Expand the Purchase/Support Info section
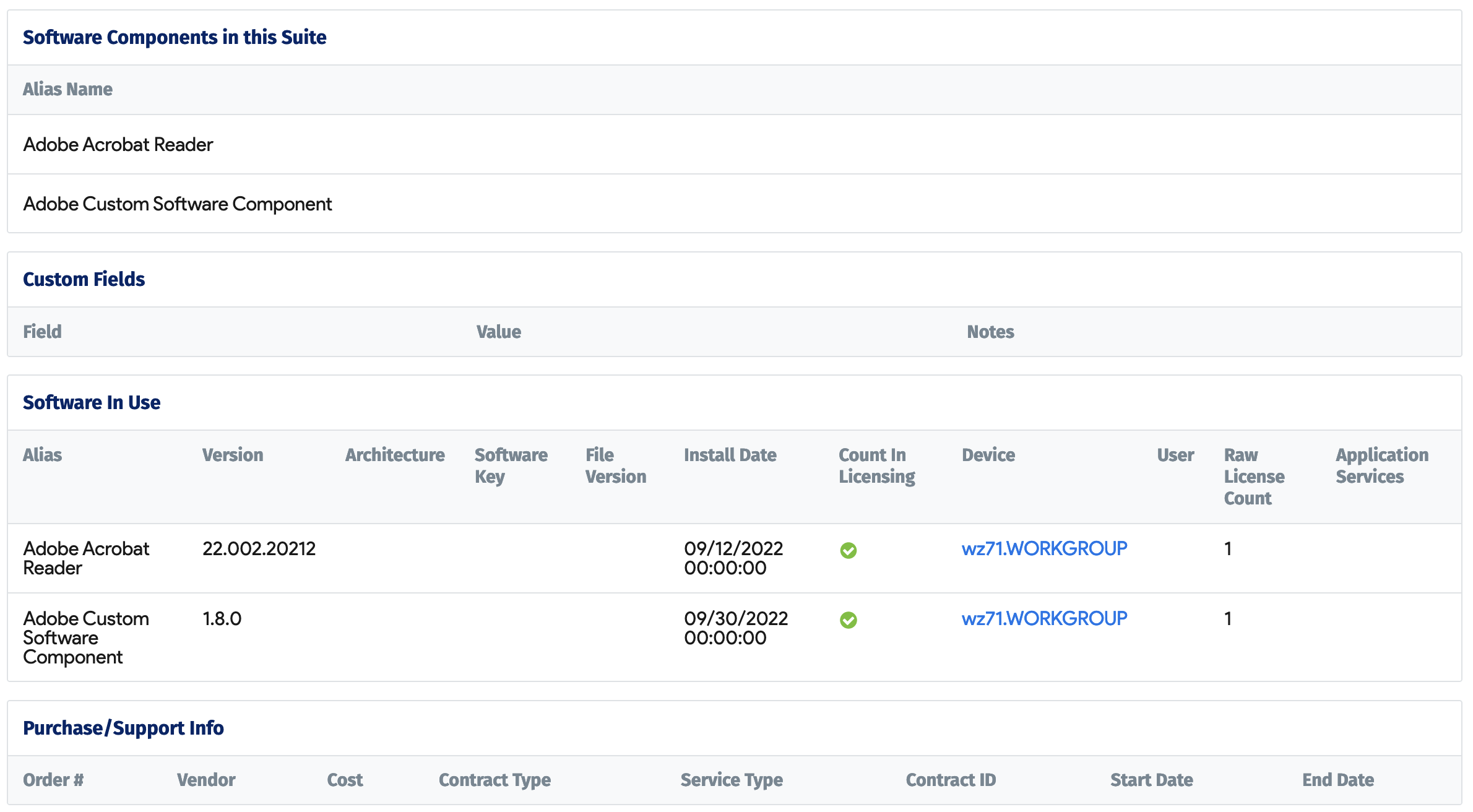This screenshot has height=812, width=1473. coord(123,728)
